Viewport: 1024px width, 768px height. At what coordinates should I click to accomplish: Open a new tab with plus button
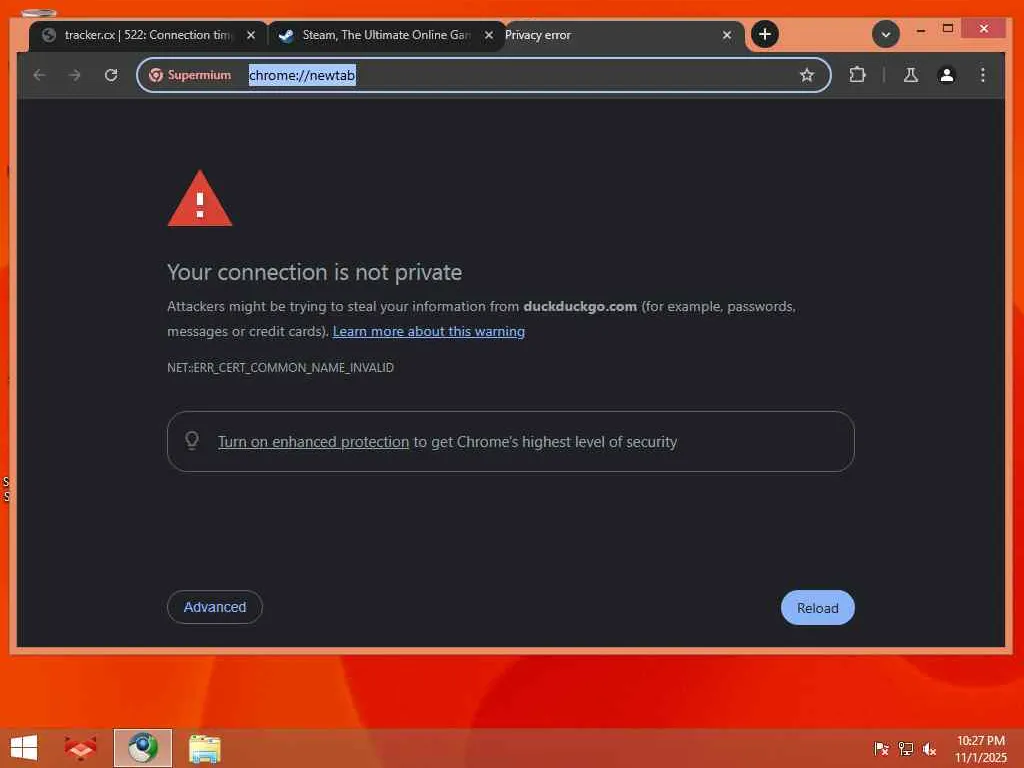765,34
